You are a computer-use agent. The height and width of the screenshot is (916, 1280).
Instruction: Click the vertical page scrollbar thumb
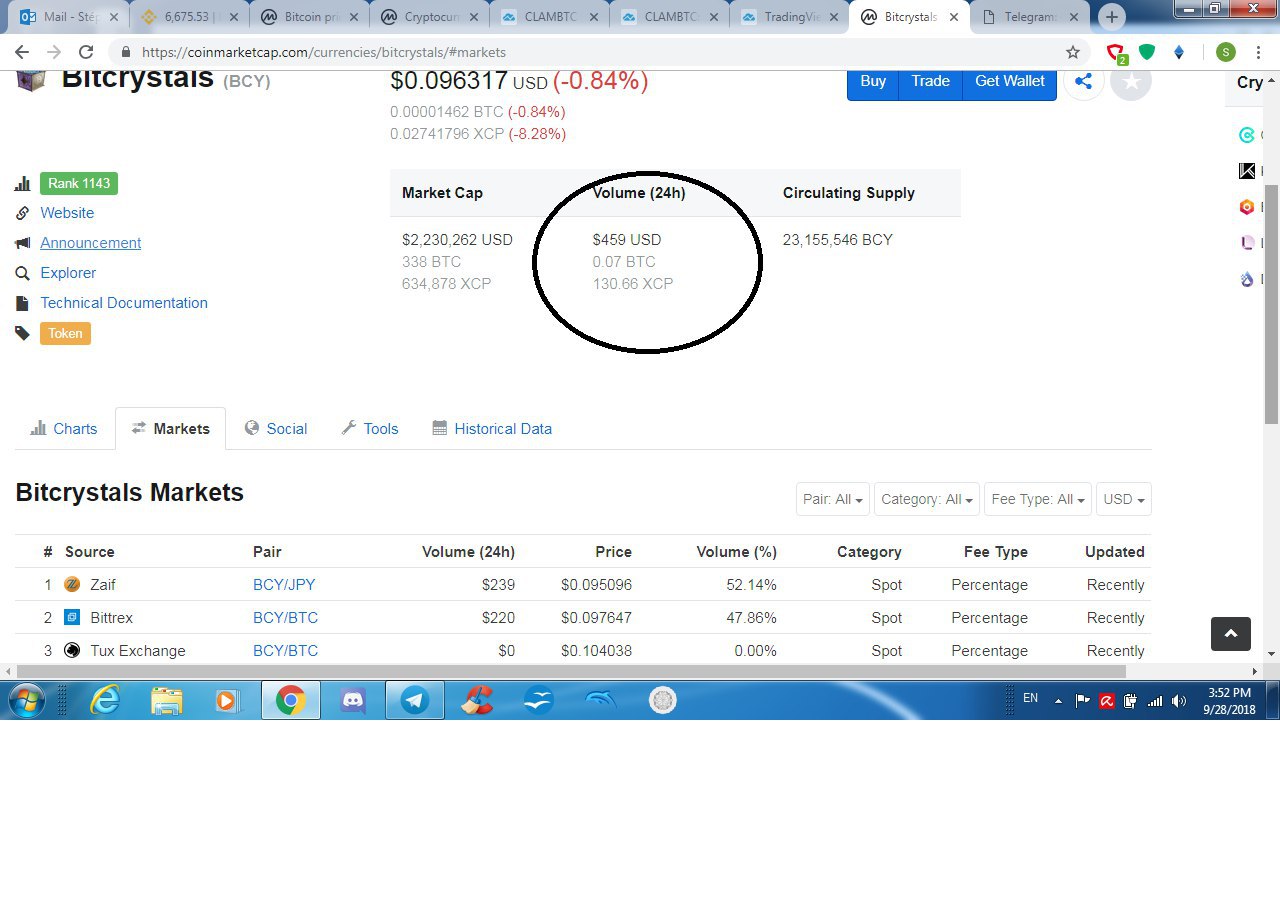pos(1271,304)
